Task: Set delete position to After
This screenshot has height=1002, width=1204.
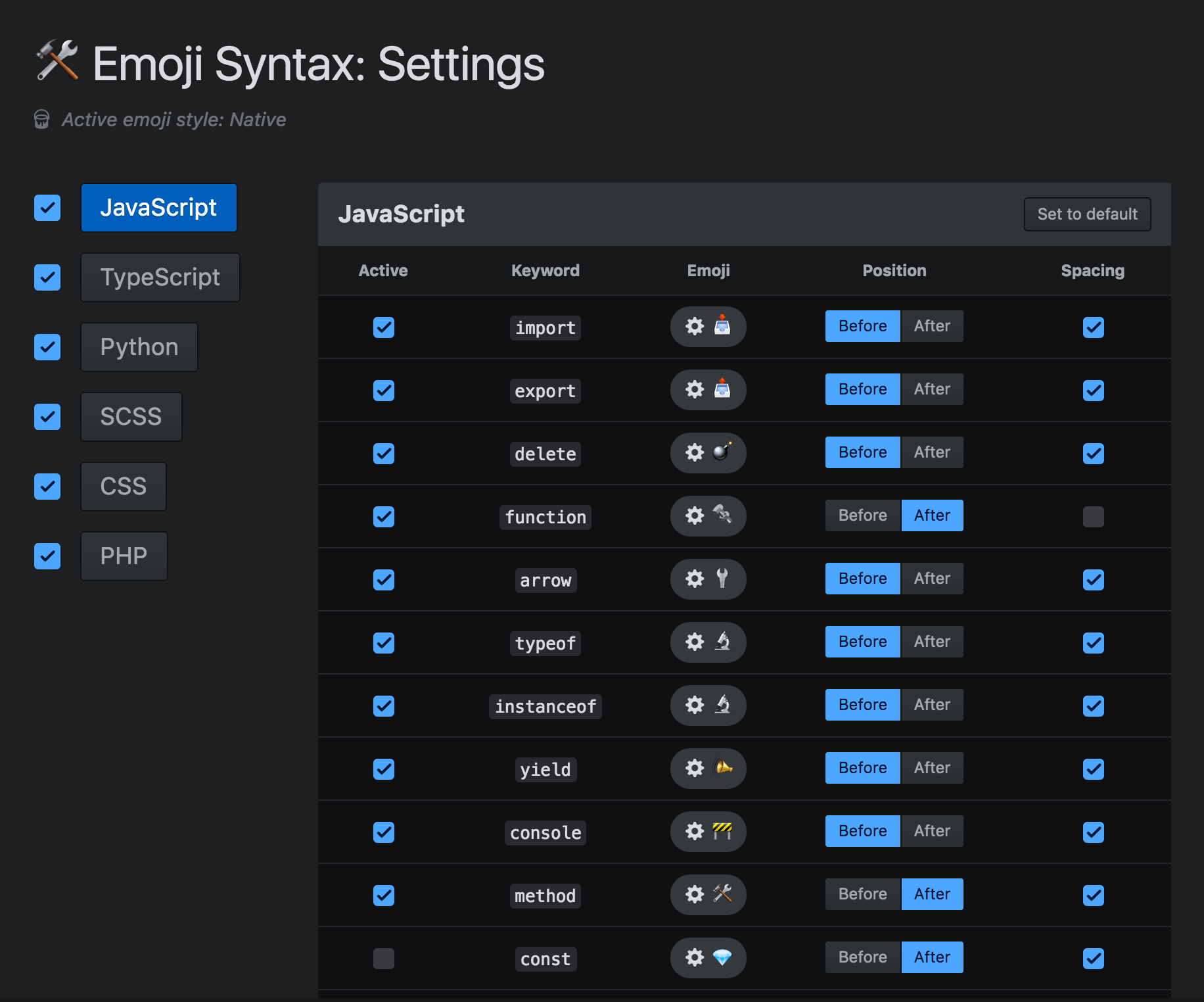Action: click(932, 452)
